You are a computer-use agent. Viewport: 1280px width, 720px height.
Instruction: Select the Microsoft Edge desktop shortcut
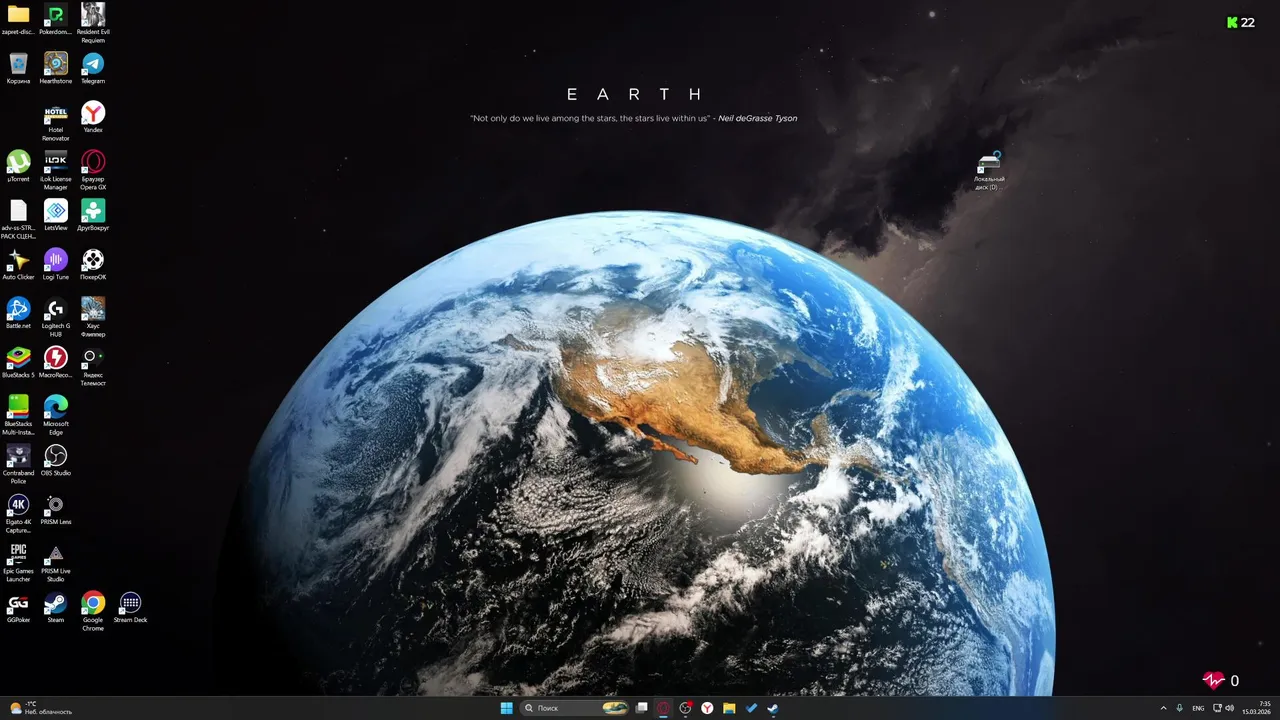56,415
